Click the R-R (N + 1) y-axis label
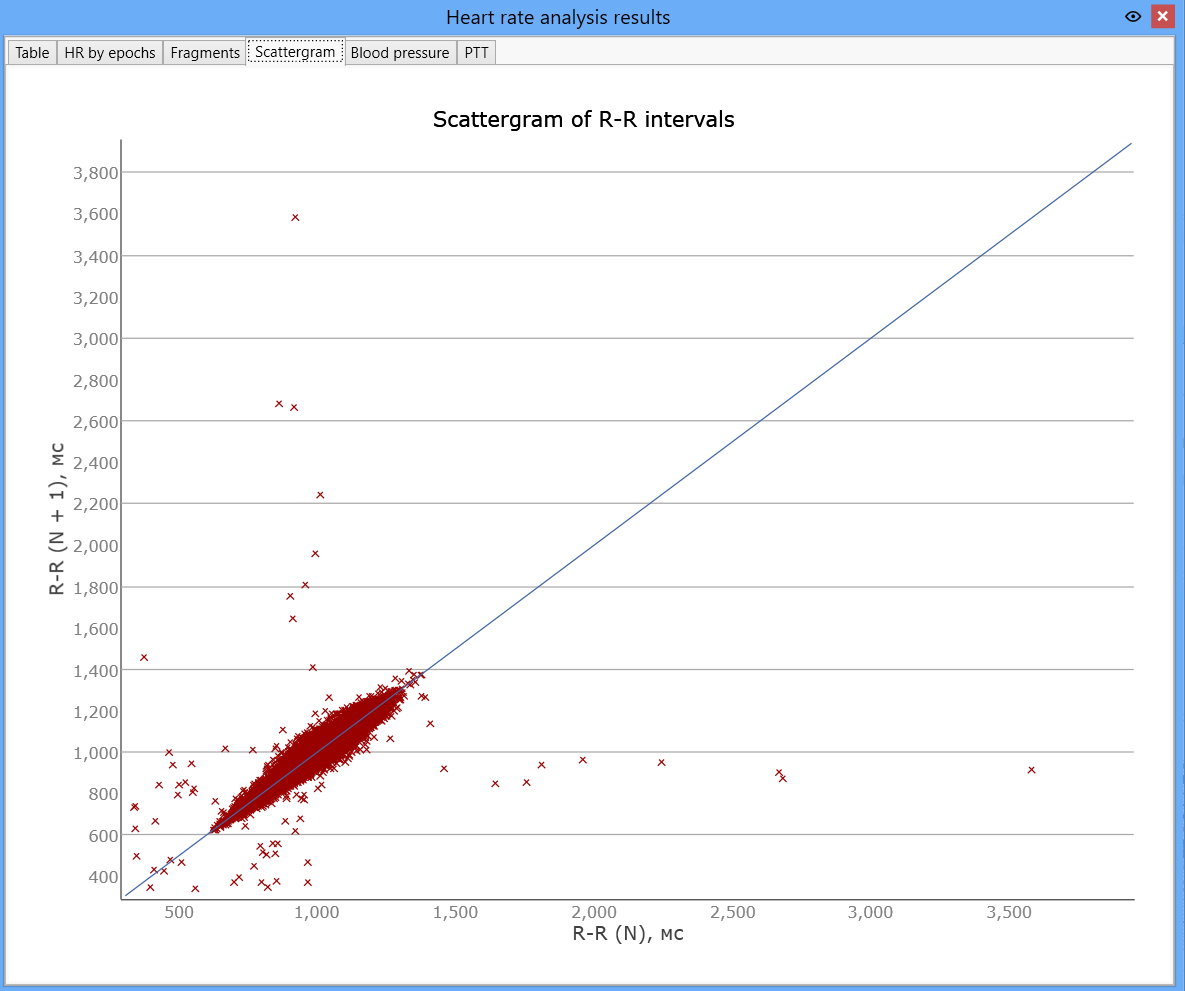 coord(57,519)
